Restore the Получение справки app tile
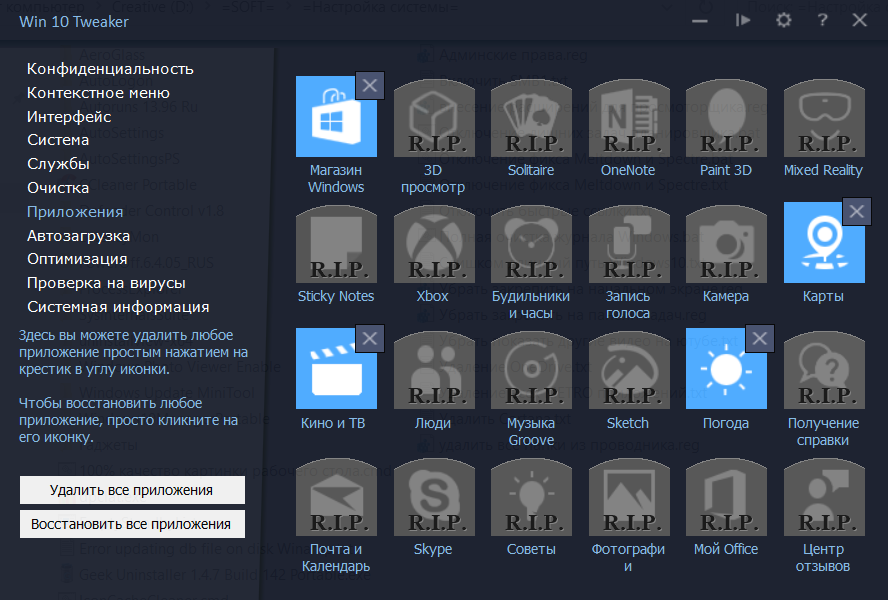 [x=824, y=370]
